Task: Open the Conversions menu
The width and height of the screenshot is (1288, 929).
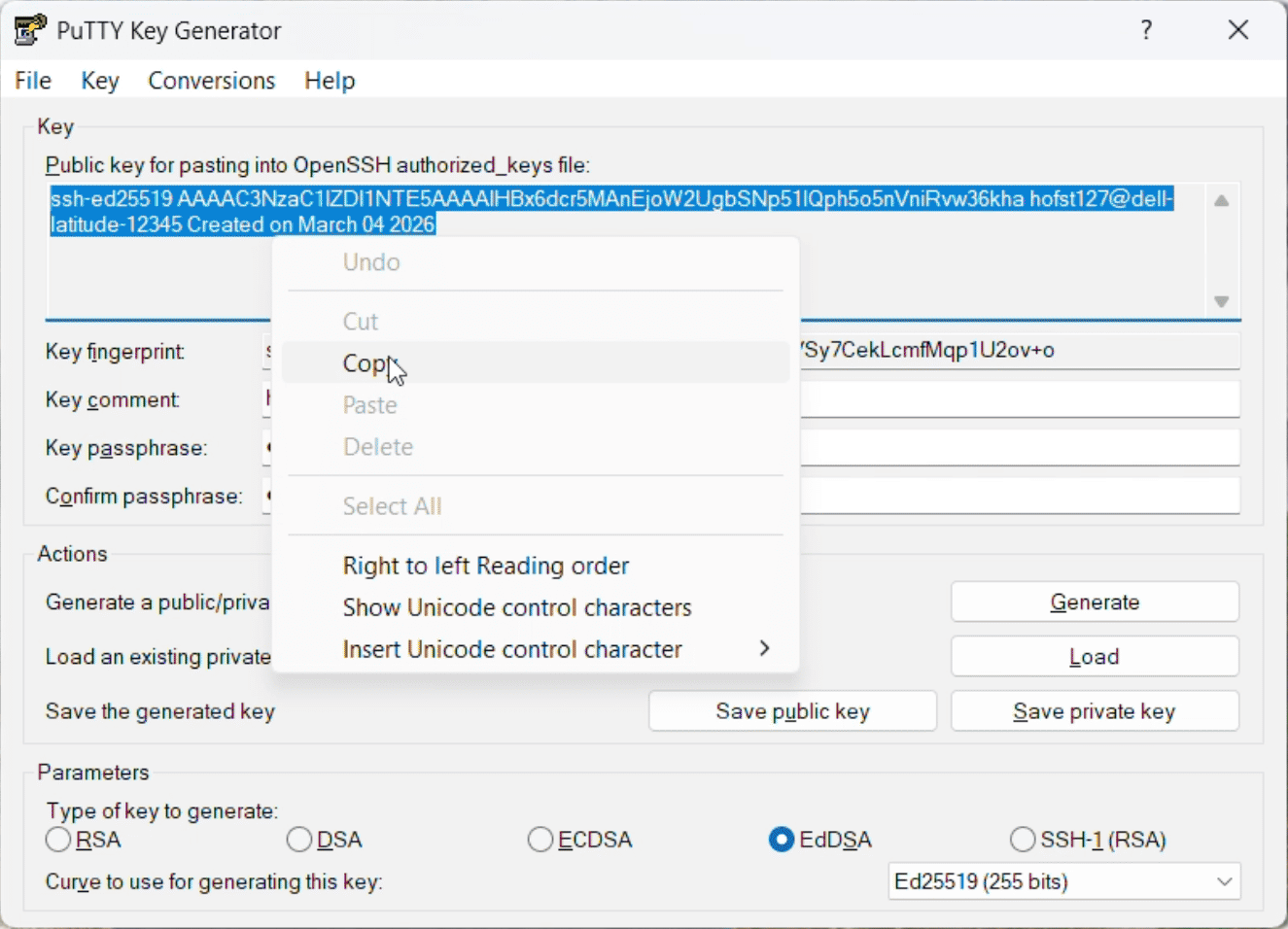Action: click(212, 81)
